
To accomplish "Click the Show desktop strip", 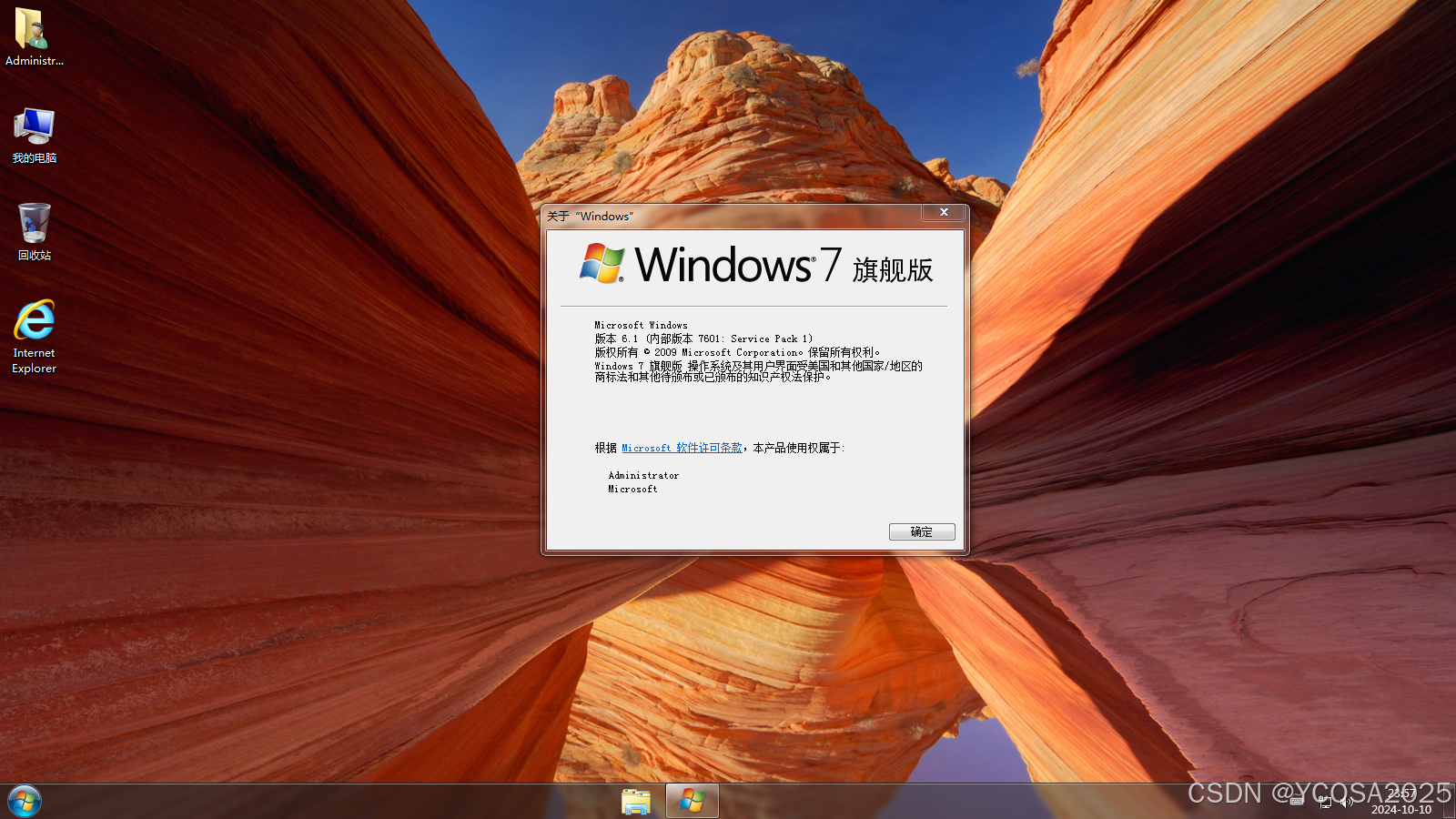I will tap(1450, 802).
